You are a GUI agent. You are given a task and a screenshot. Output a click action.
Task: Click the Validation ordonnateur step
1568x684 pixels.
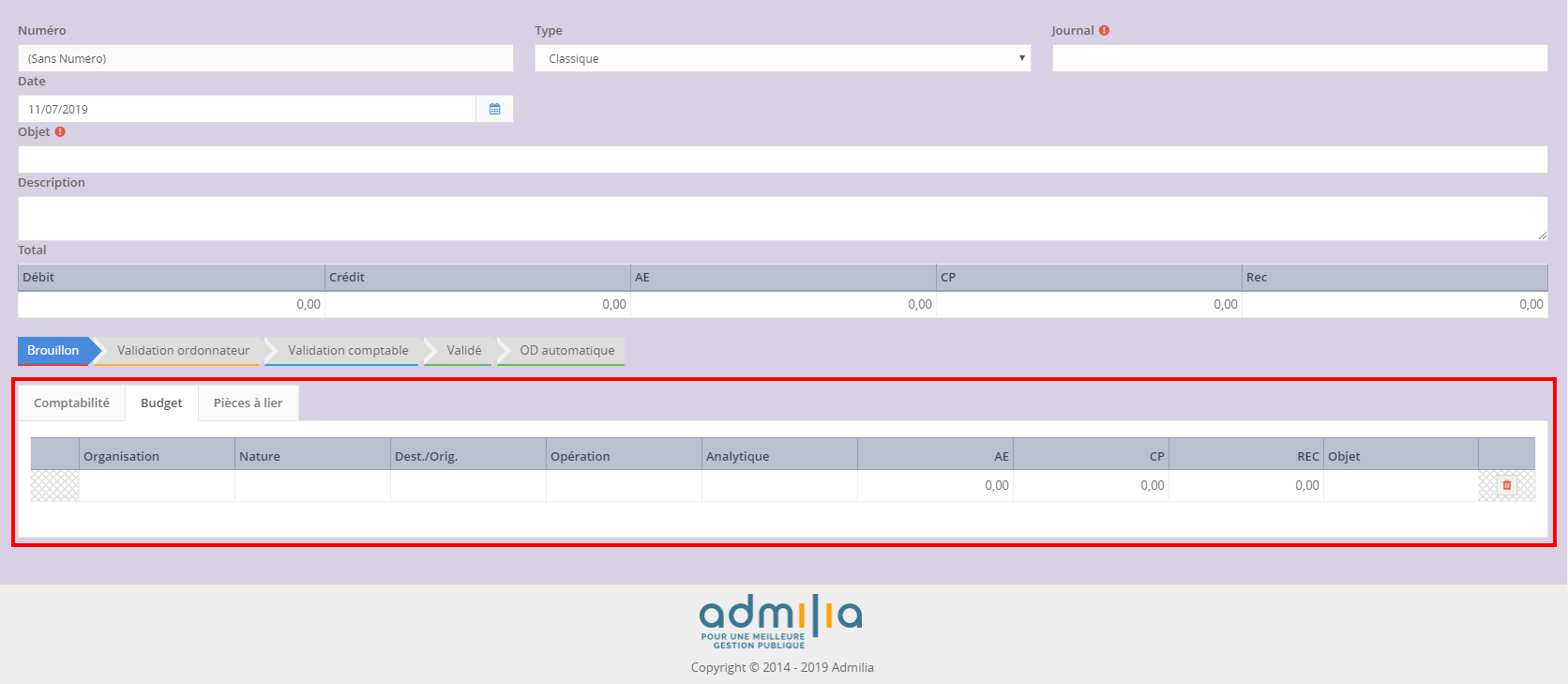(x=183, y=350)
